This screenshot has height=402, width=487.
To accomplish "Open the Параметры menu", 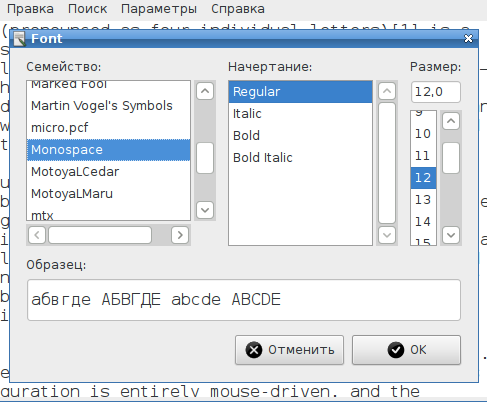I will click(x=159, y=9).
